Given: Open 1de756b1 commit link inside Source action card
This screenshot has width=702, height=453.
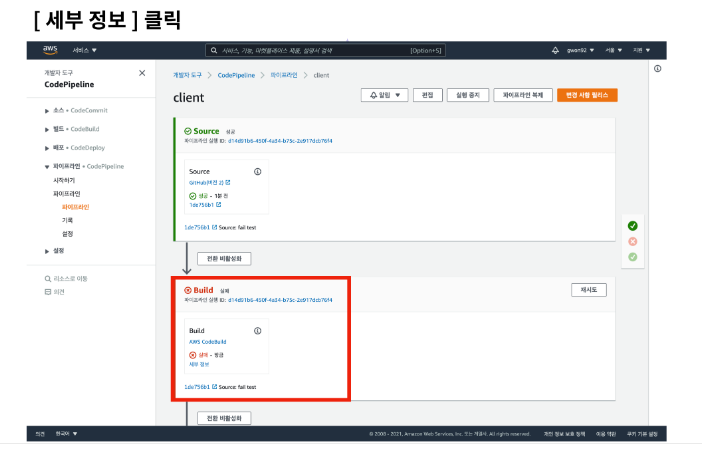Looking at the screenshot, I should (205, 205).
